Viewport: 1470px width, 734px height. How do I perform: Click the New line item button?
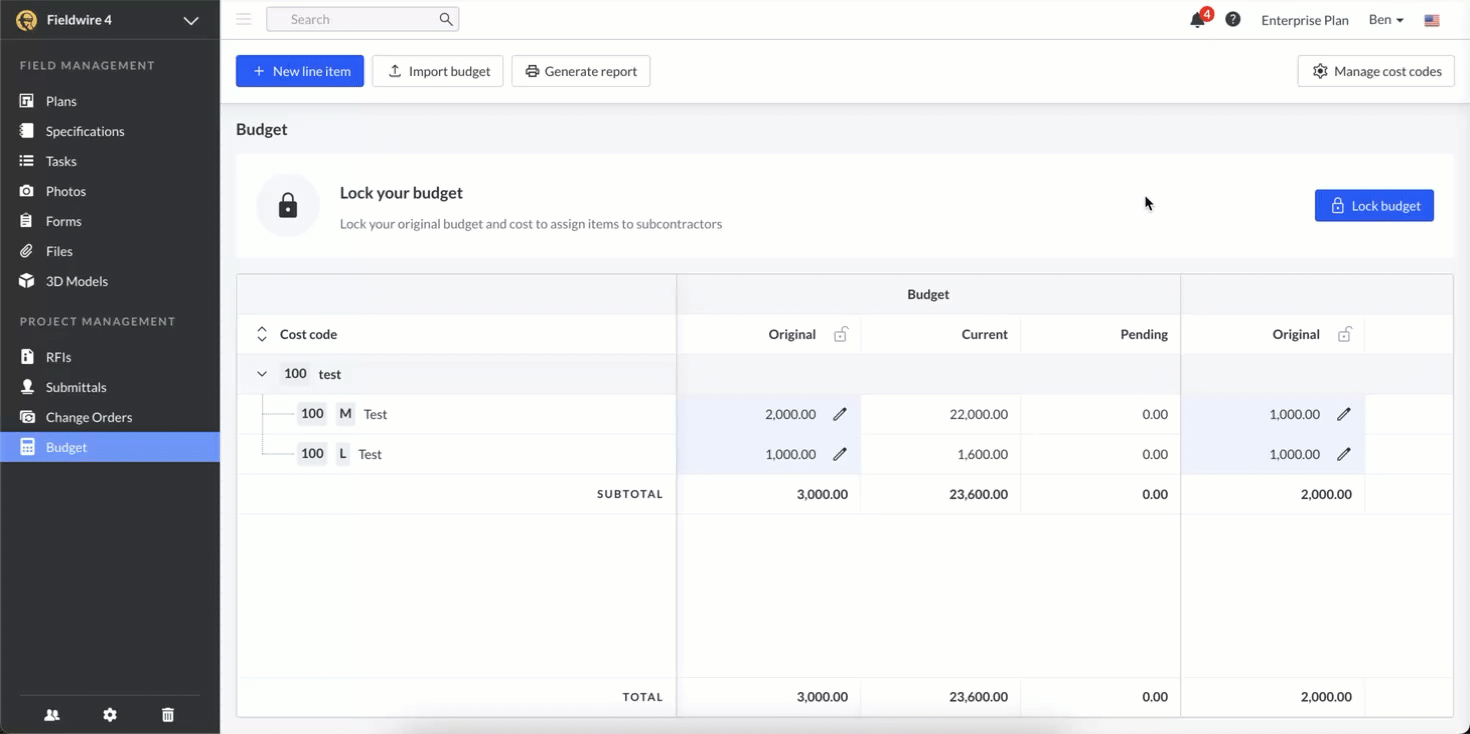click(300, 71)
